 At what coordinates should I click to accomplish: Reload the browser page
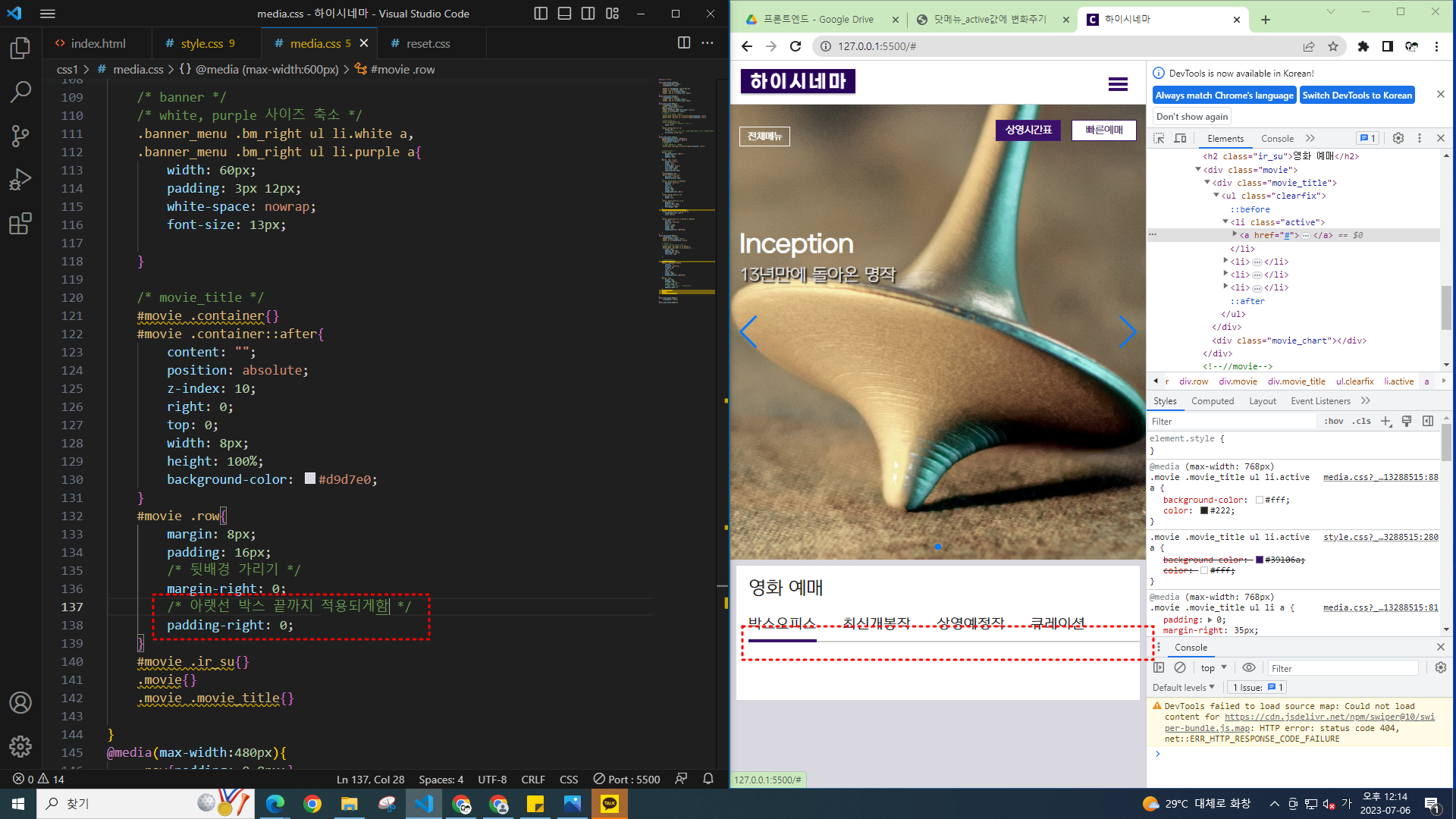(x=795, y=46)
